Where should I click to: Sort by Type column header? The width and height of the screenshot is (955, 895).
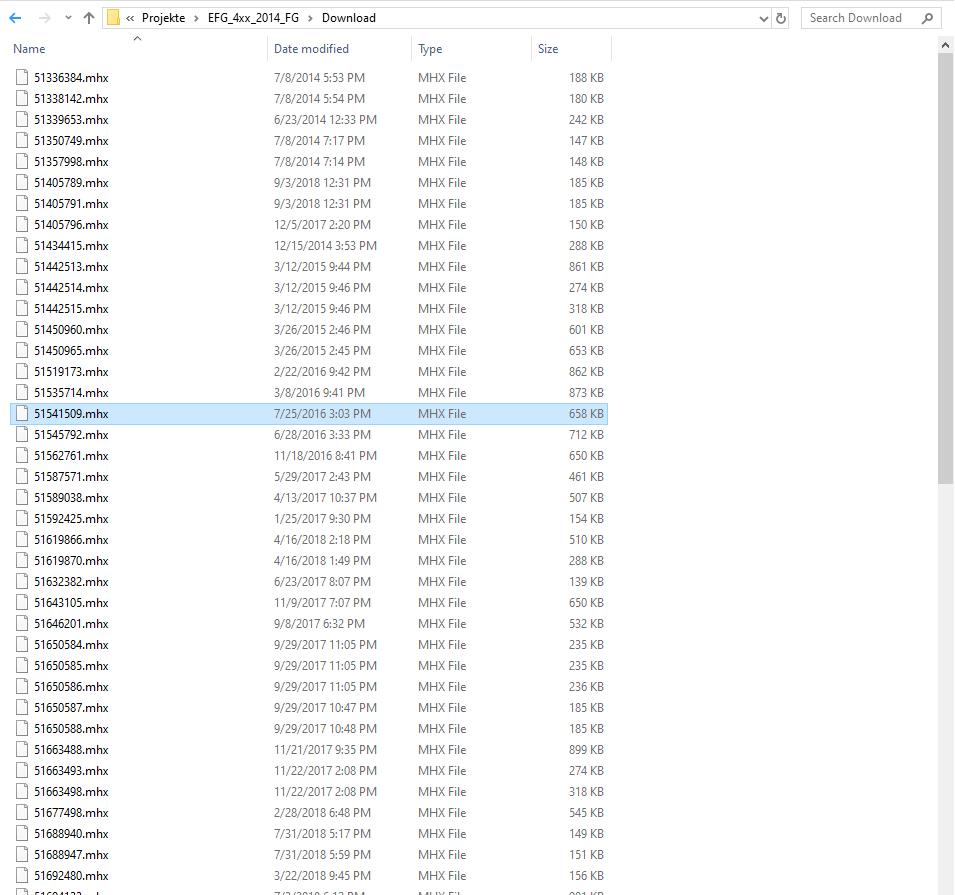(x=430, y=49)
